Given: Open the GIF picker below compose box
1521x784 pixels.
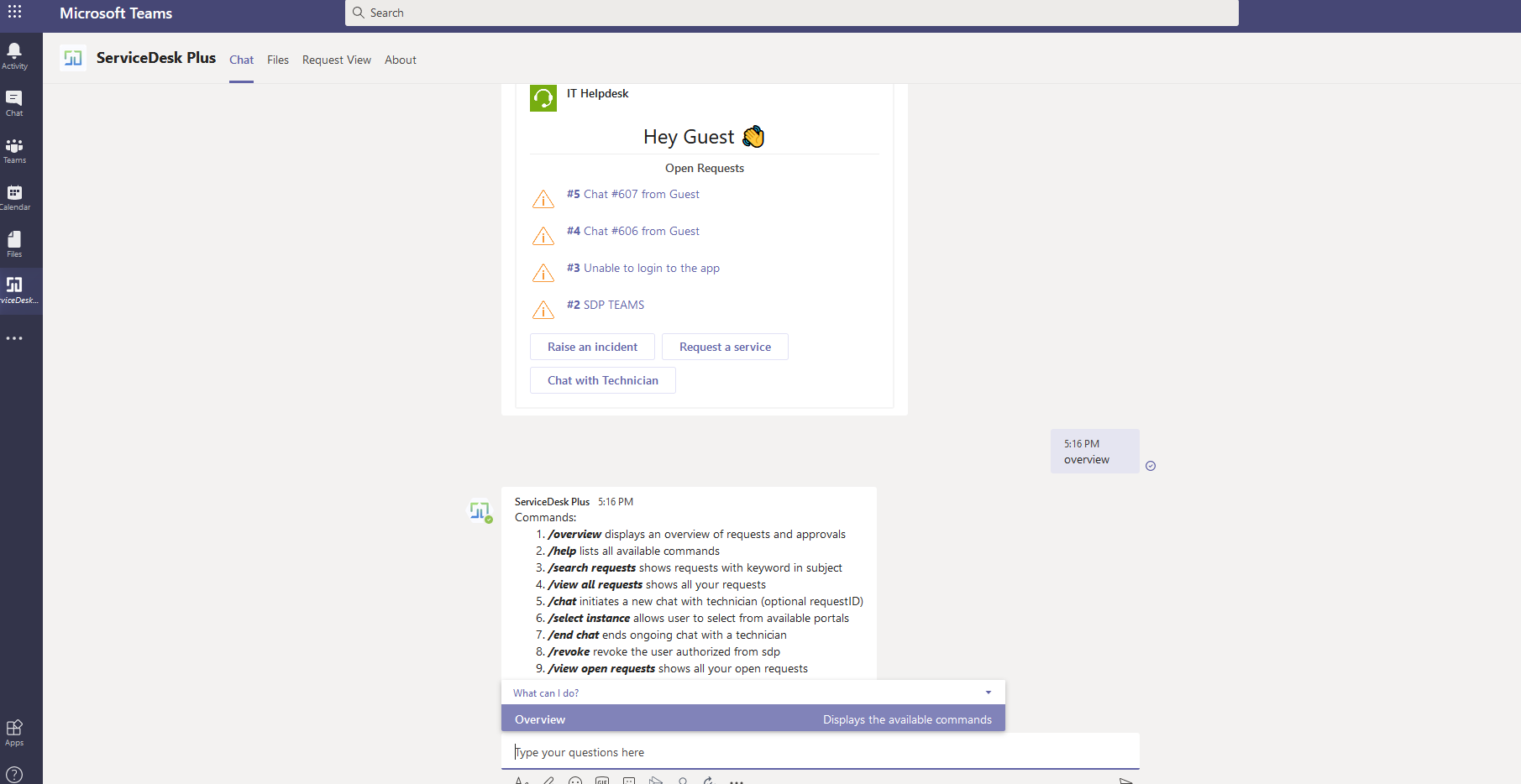Looking at the screenshot, I should coord(602,781).
